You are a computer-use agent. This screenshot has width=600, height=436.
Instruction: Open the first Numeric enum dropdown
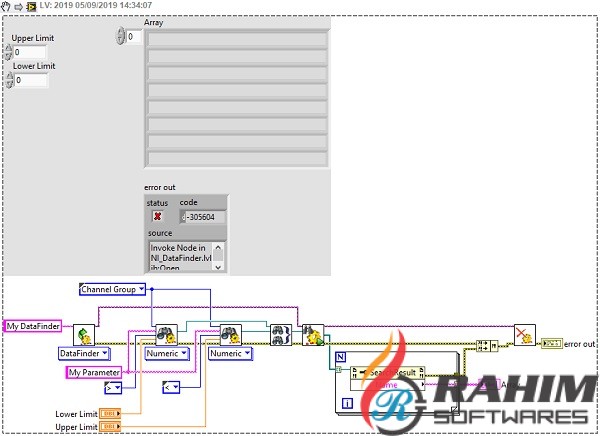click(184, 353)
